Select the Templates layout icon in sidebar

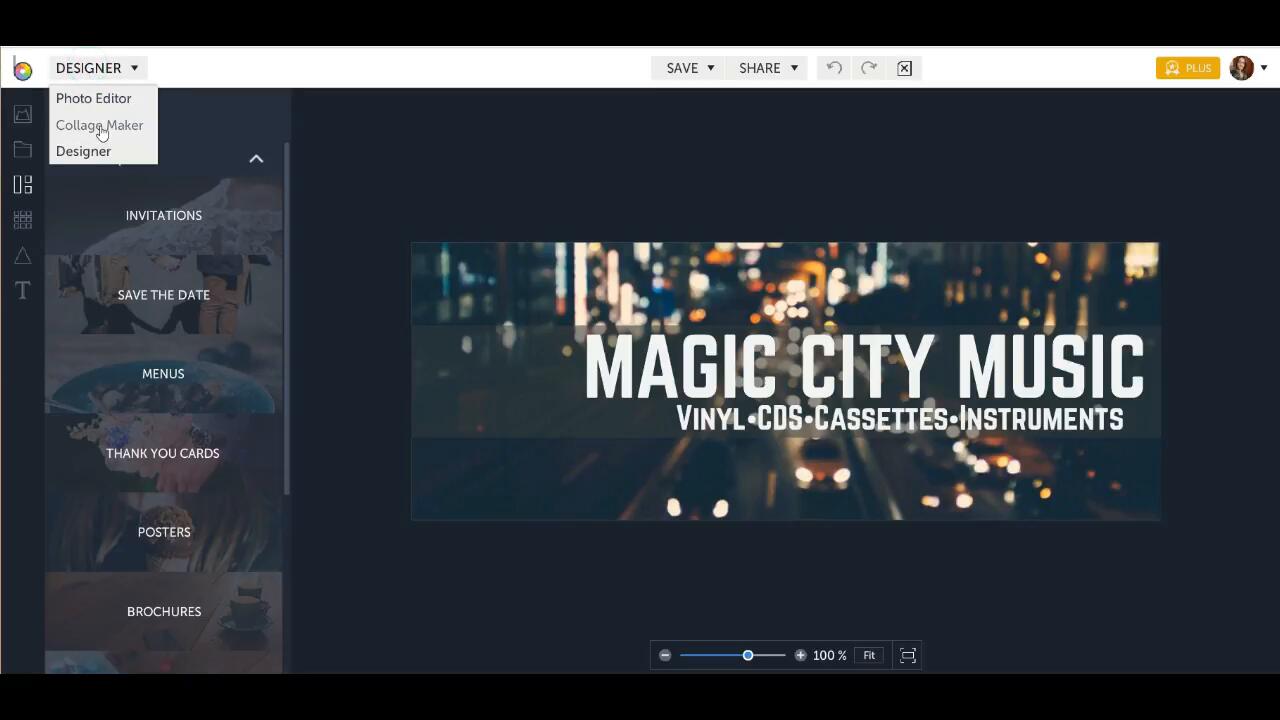point(22,185)
